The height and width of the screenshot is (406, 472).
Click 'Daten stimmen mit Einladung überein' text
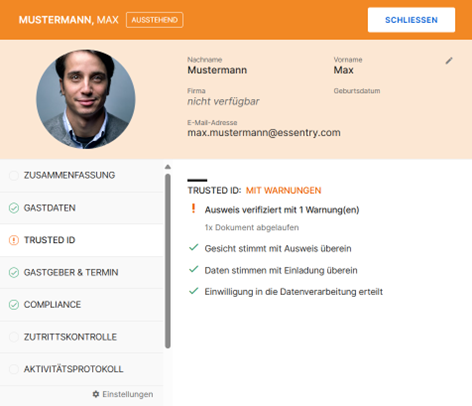pos(281,270)
